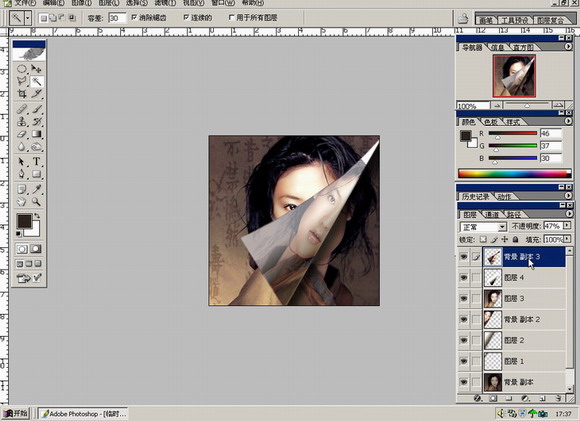Hide the 图层 1 layer
This screenshot has height=421, width=580.
[x=463, y=361]
